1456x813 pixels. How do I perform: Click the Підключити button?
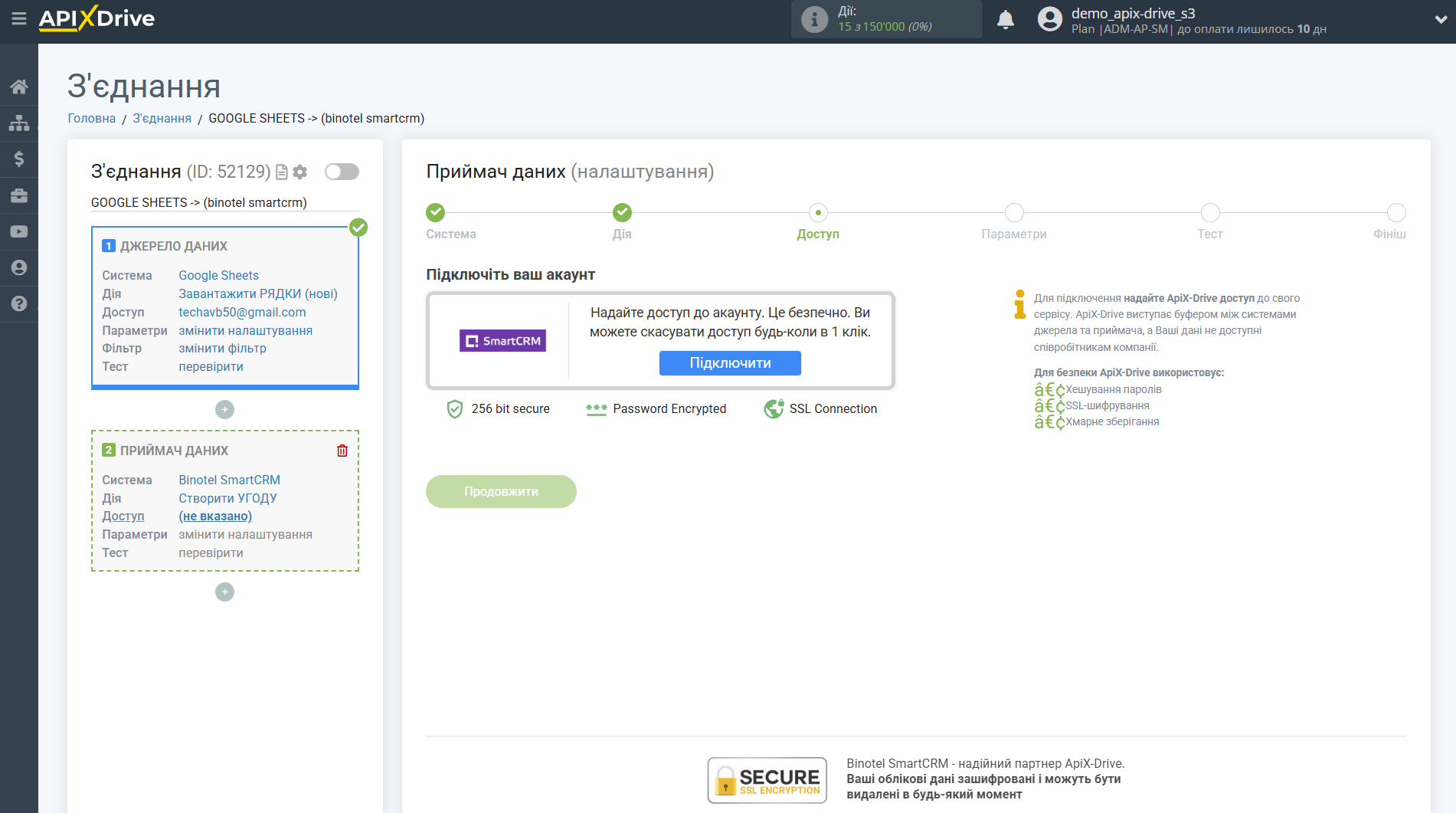730,363
